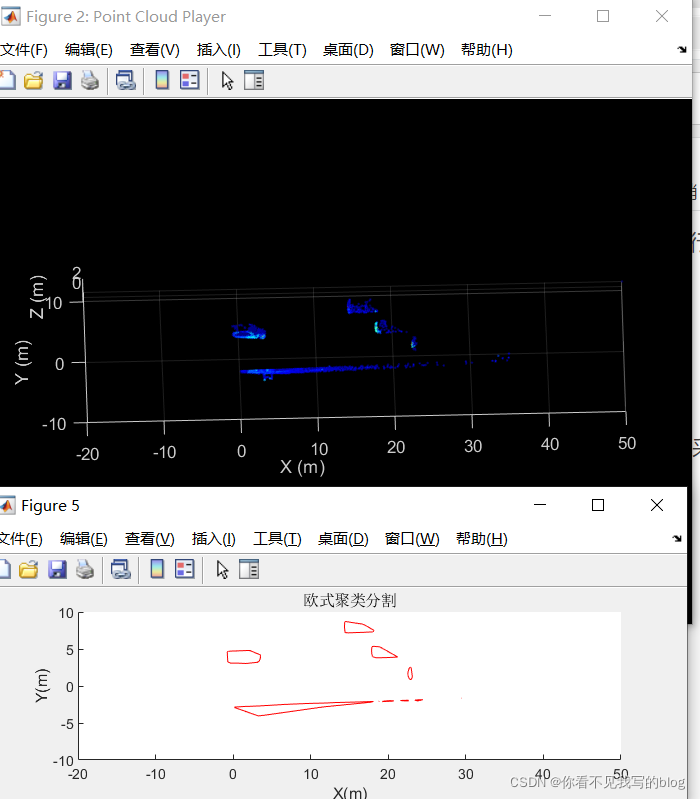Select edit plot arrow in Point Cloud Player
This screenshot has width=700, height=799.
[227, 81]
